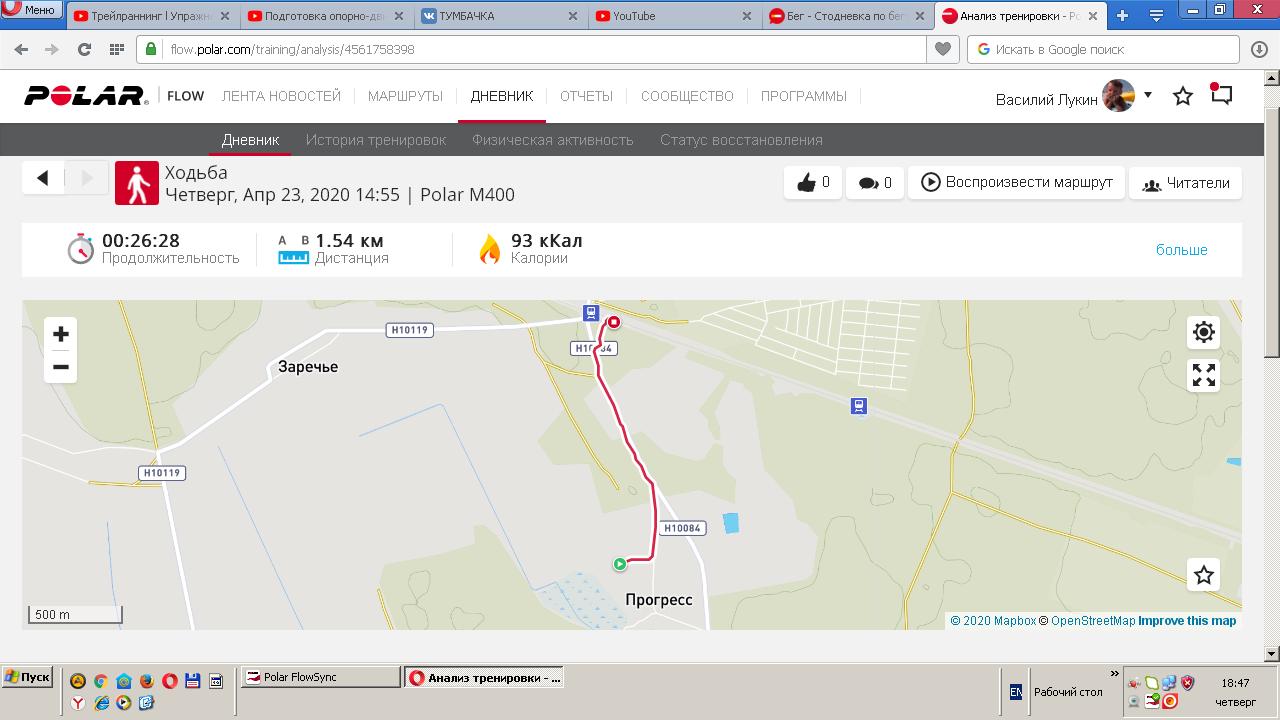Expand more stats via 'больше' link
Image resolution: width=1280 pixels, height=720 pixels.
click(1182, 250)
